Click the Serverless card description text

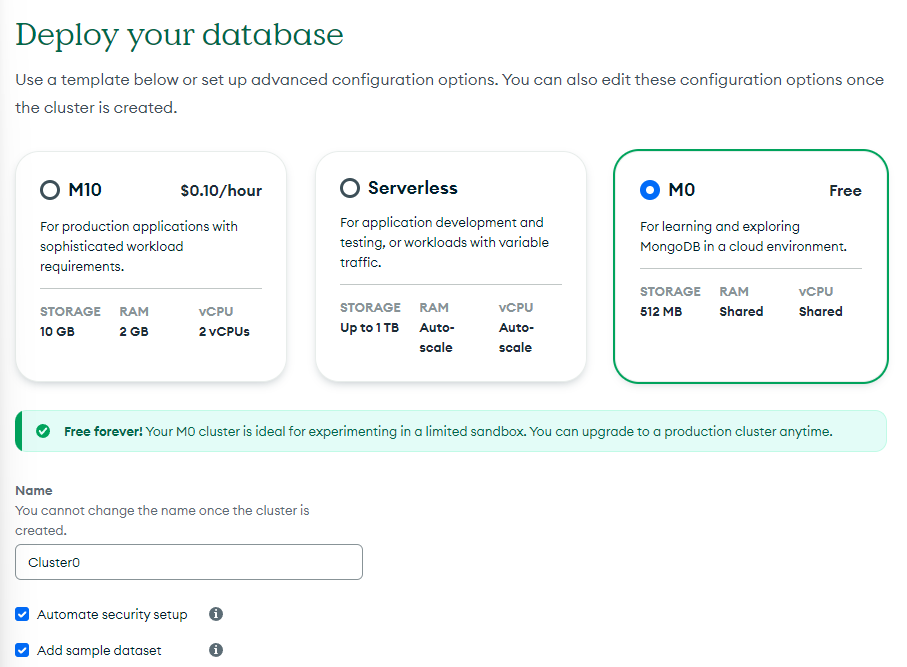pyautogui.click(x=444, y=242)
